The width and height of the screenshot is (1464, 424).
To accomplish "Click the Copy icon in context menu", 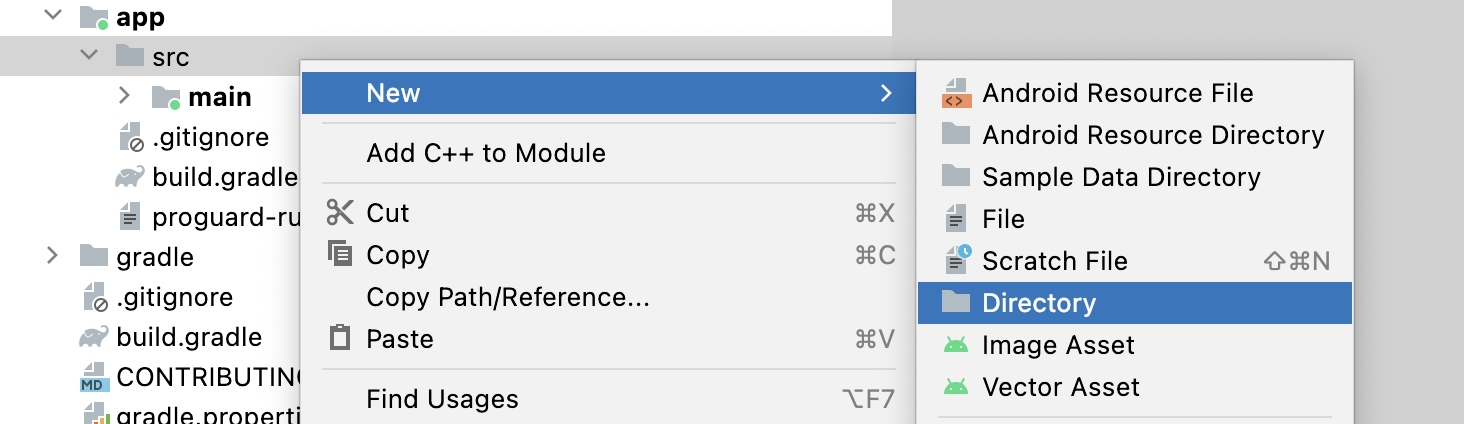I will click(x=340, y=255).
